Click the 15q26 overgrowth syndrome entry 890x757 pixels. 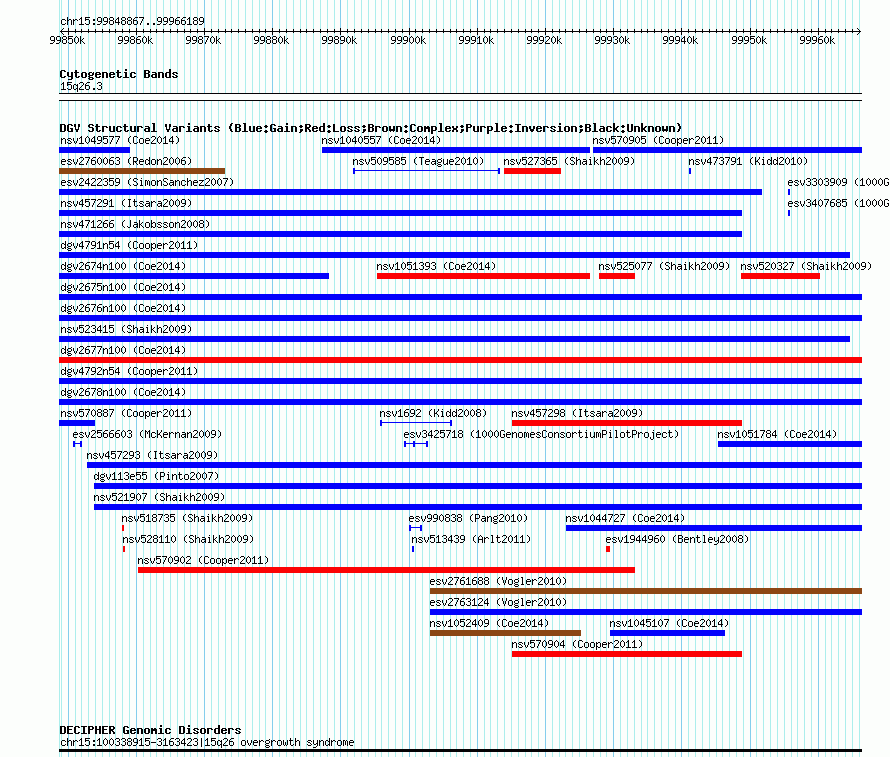click(x=207, y=742)
